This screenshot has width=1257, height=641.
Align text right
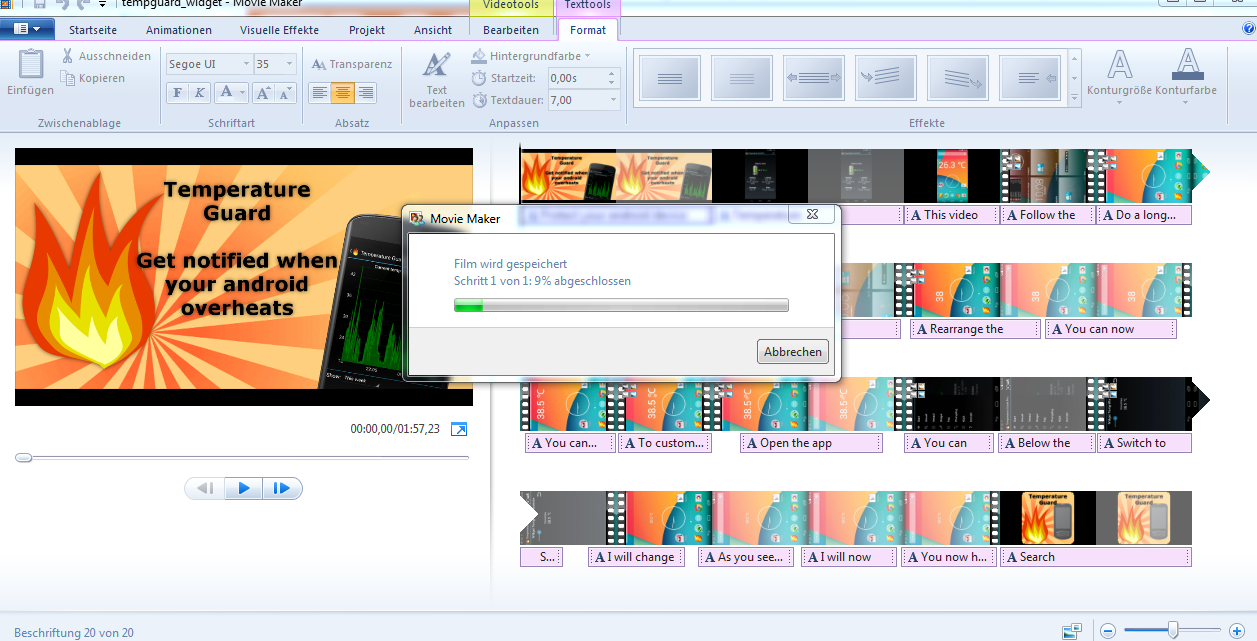pyautogui.click(x=366, y=93)
